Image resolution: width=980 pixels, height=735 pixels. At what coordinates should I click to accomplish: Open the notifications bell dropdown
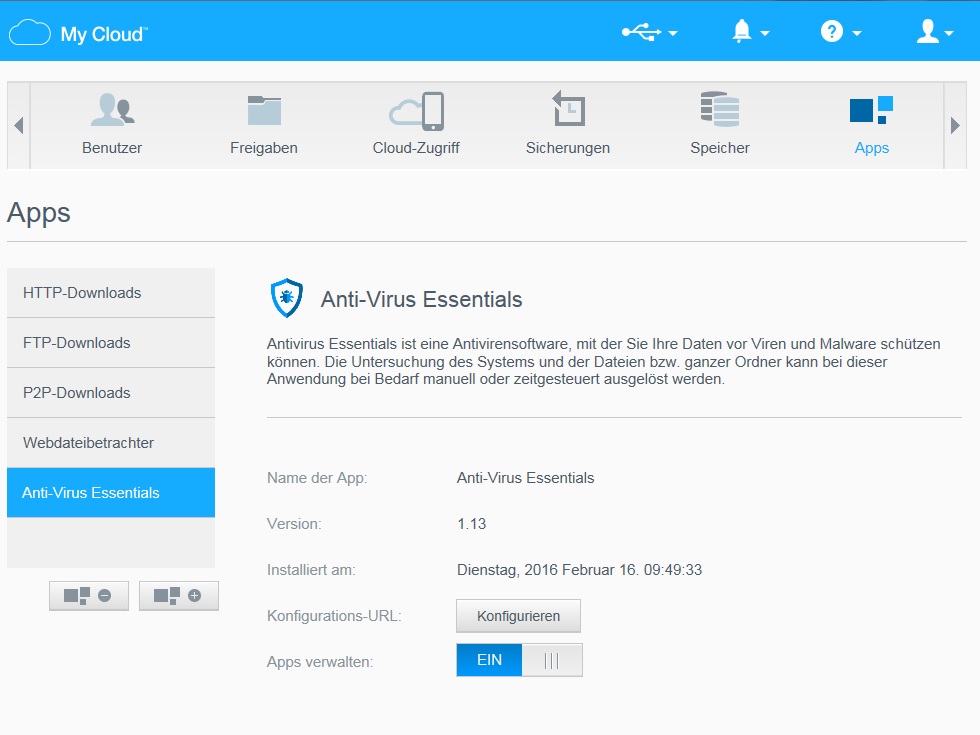click(750, 32)
